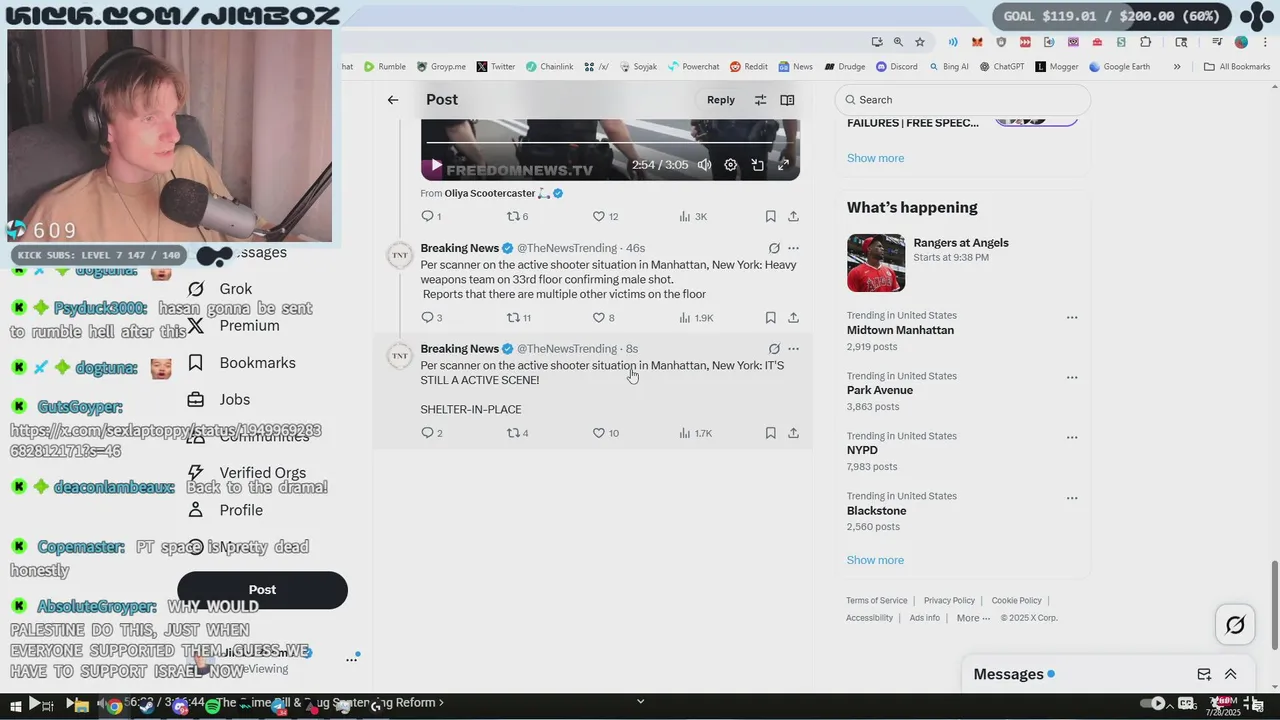Open Reddit bookmark in bookmarks bar
Screen dimensions: 1280x720
tap(749, 67)
